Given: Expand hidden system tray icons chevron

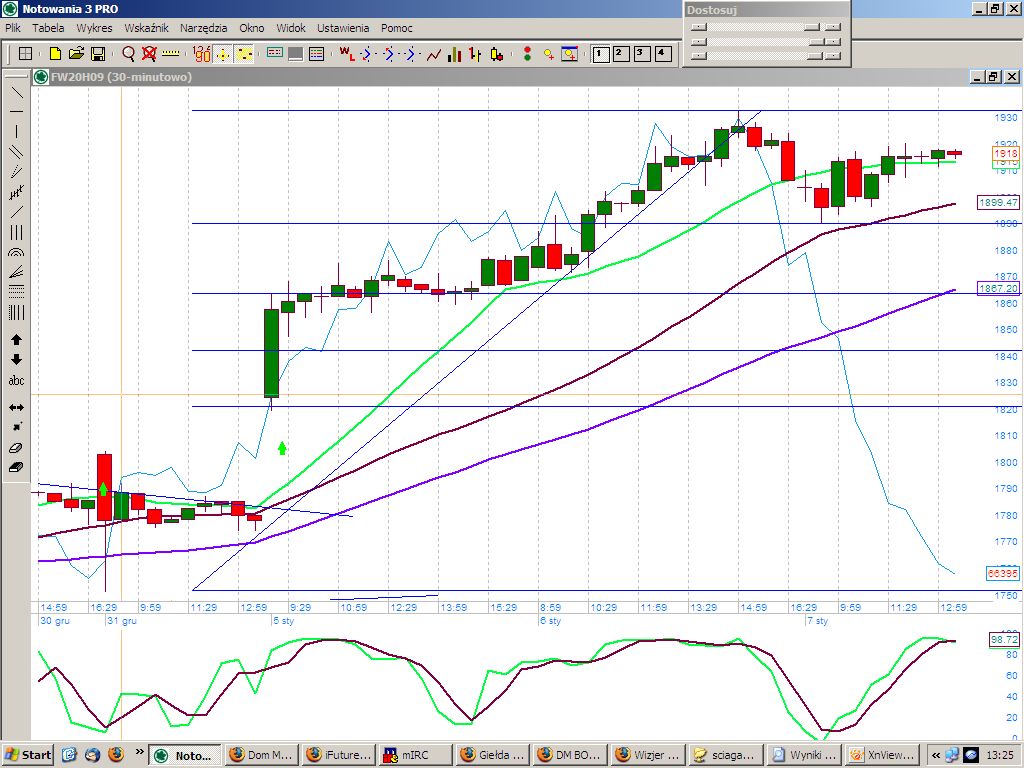Looking at the screenshot, I should pyautogui.click(x=935, y=755).
